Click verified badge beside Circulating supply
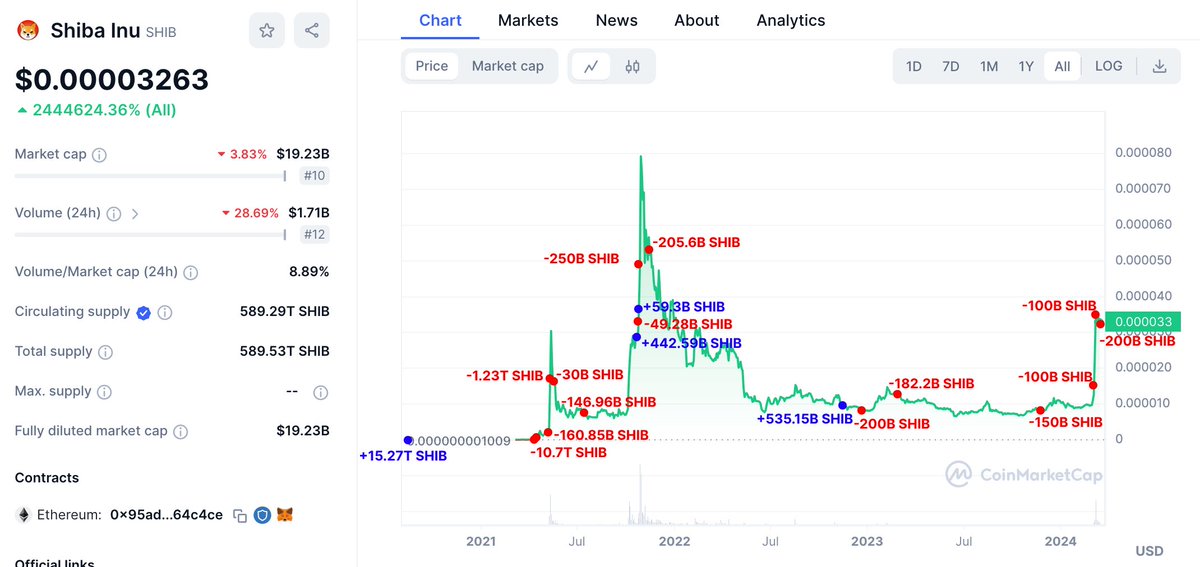 pos(143,312)
